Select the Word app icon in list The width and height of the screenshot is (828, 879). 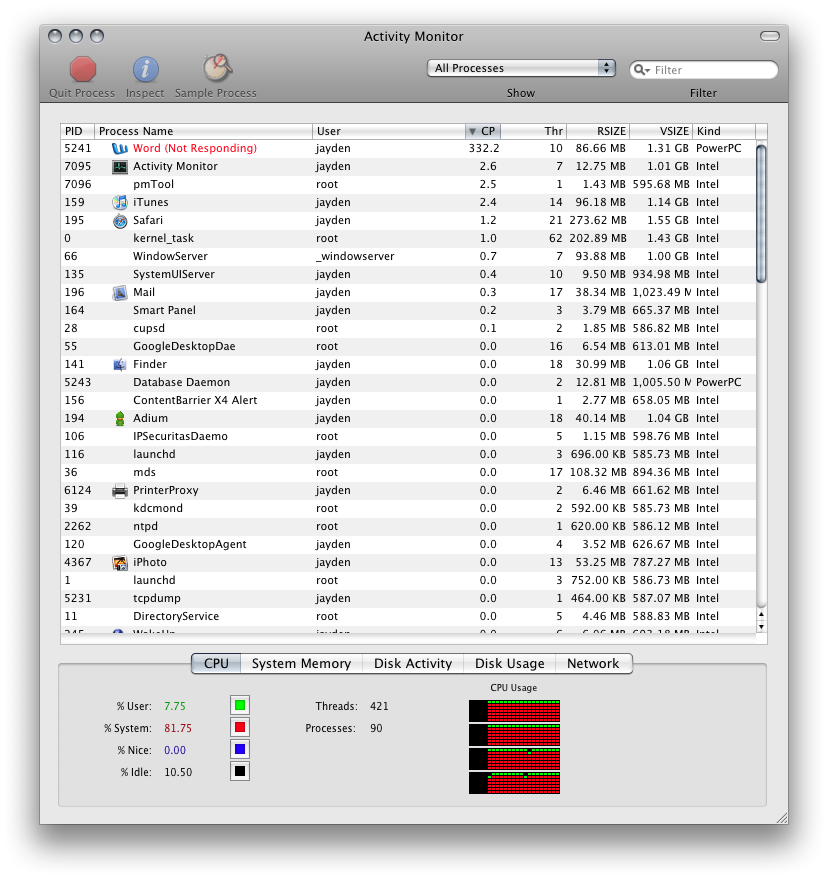point(119,149)
